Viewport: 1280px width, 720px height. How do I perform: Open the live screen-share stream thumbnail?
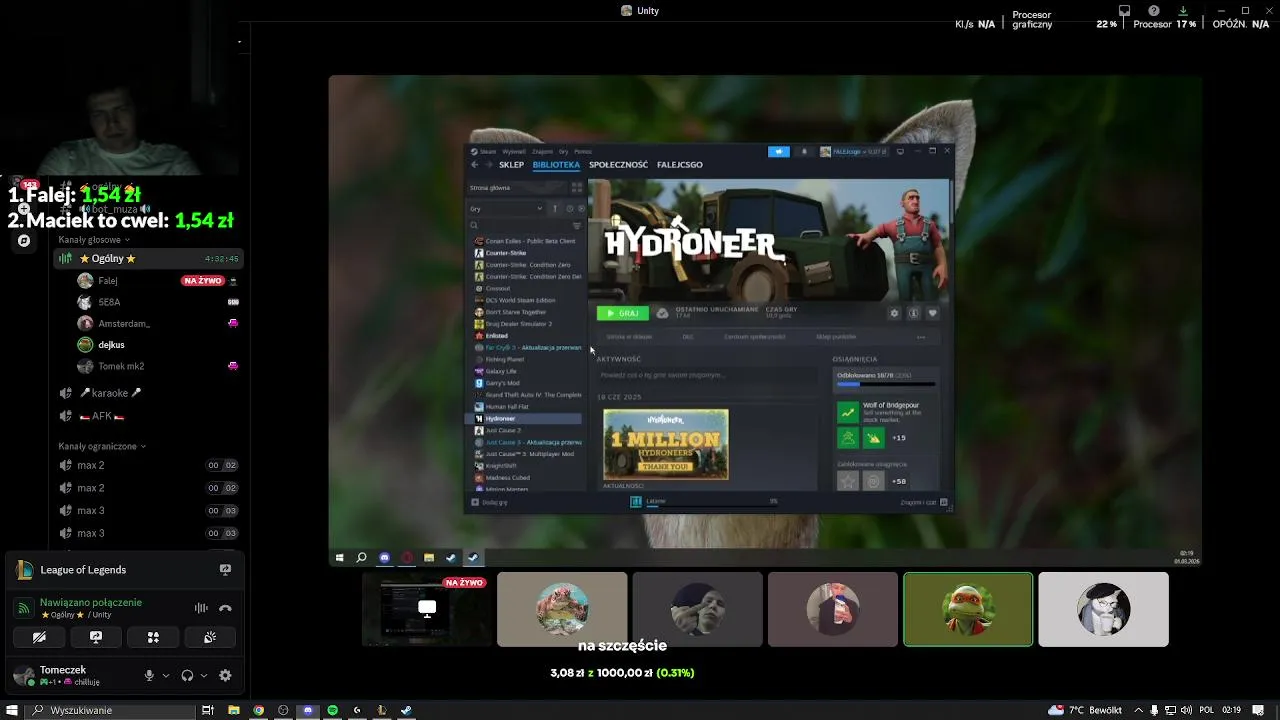click(427, 609)
